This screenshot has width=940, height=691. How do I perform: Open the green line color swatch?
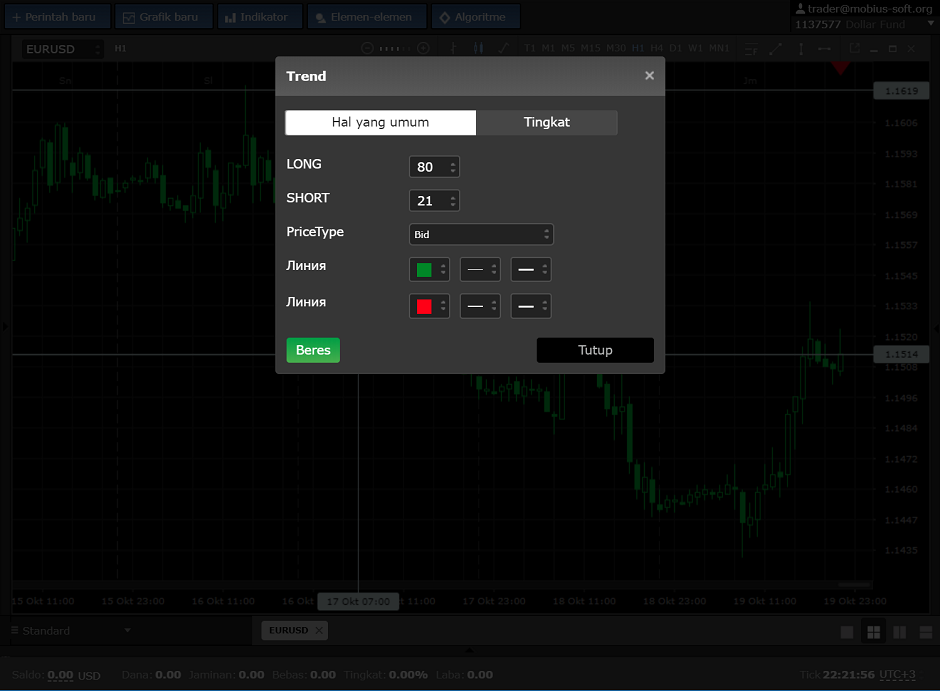point(428,270)
